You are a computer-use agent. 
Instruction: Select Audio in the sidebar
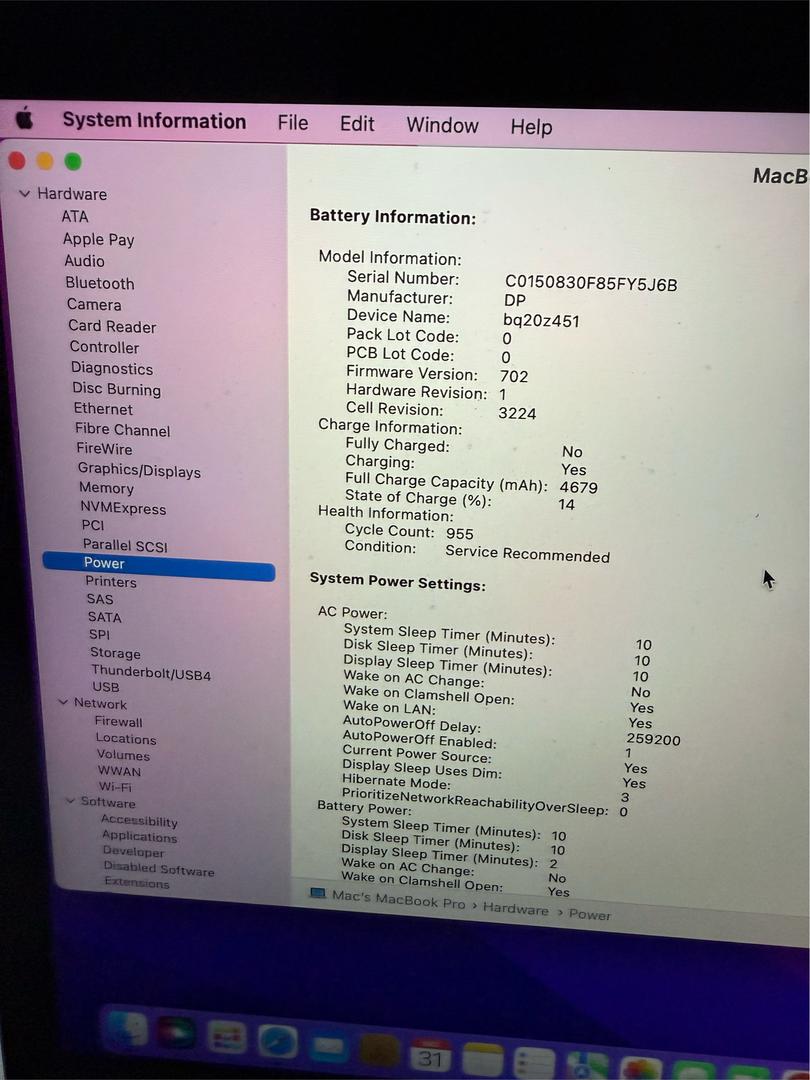85,261
